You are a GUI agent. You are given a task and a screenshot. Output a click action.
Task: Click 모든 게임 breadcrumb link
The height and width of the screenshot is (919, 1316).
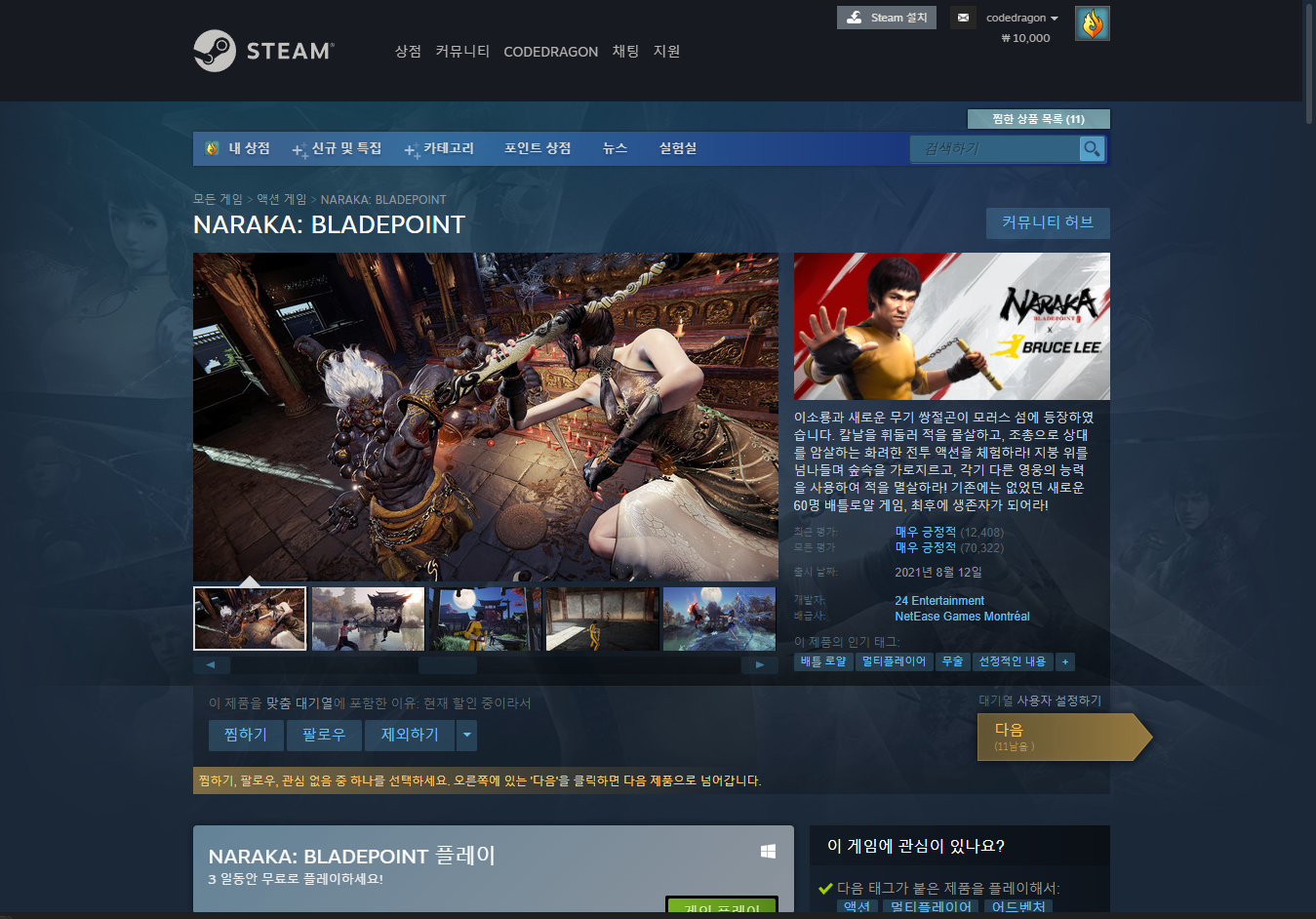coord(218,199)
